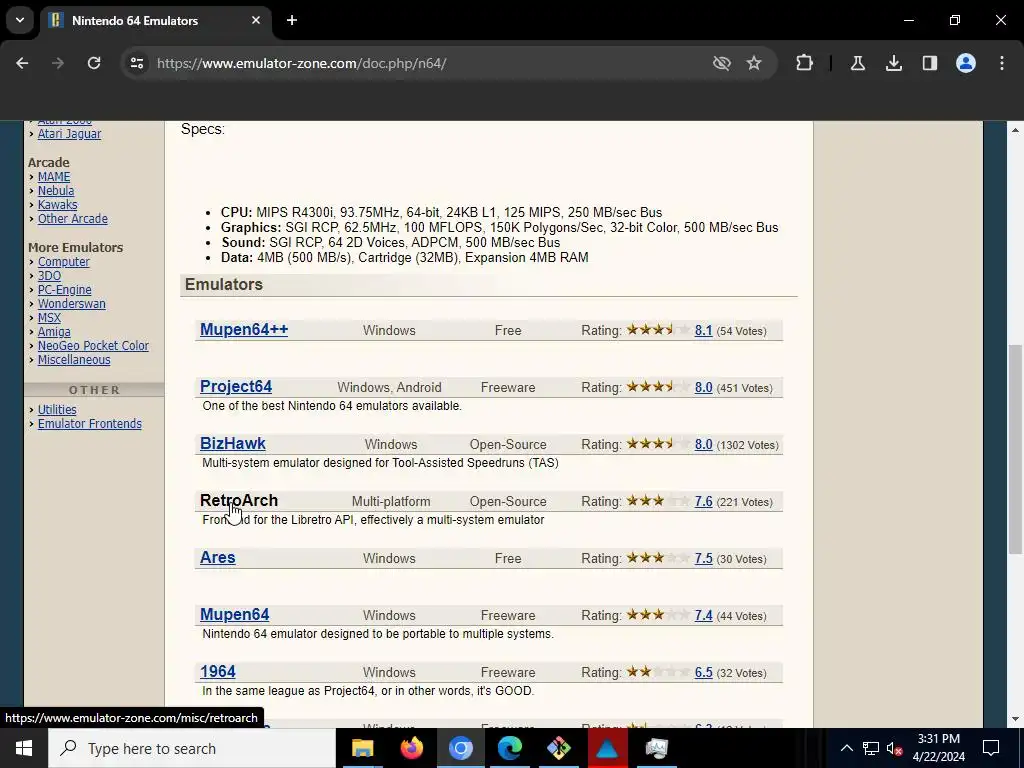Open File Explorer from the taskbar
The width and height of the screenshot is (1024, 768).
(362, 748)
